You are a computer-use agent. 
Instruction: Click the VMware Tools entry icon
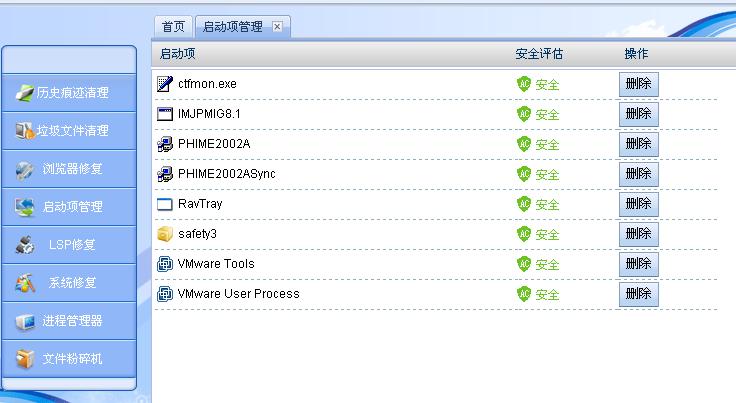click(165, 264)
